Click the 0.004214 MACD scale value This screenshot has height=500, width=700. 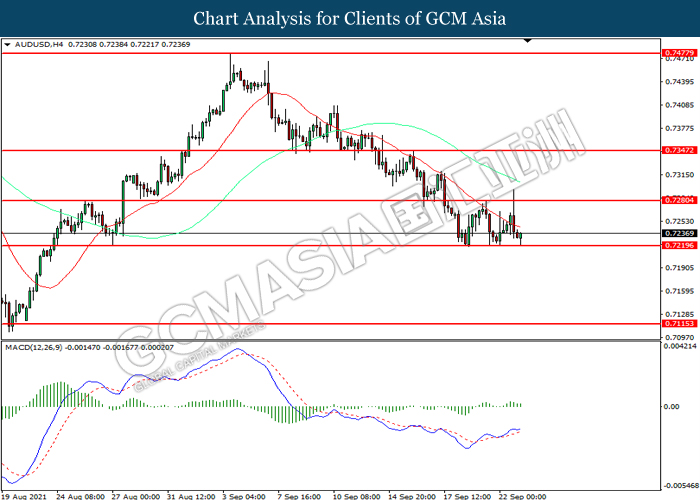pyautogui.click(x=680, y=346)
